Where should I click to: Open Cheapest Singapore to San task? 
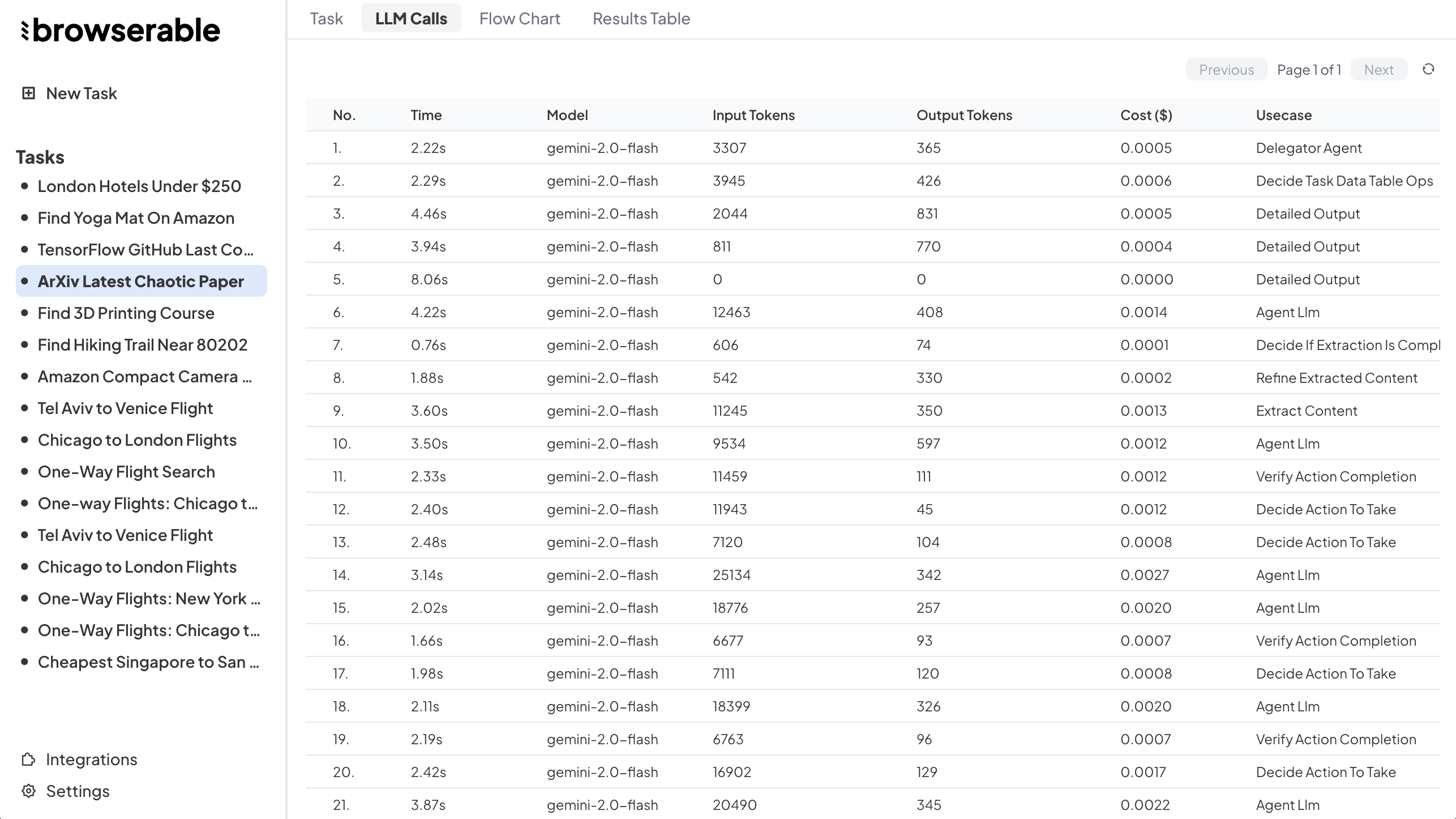(148, 662)
